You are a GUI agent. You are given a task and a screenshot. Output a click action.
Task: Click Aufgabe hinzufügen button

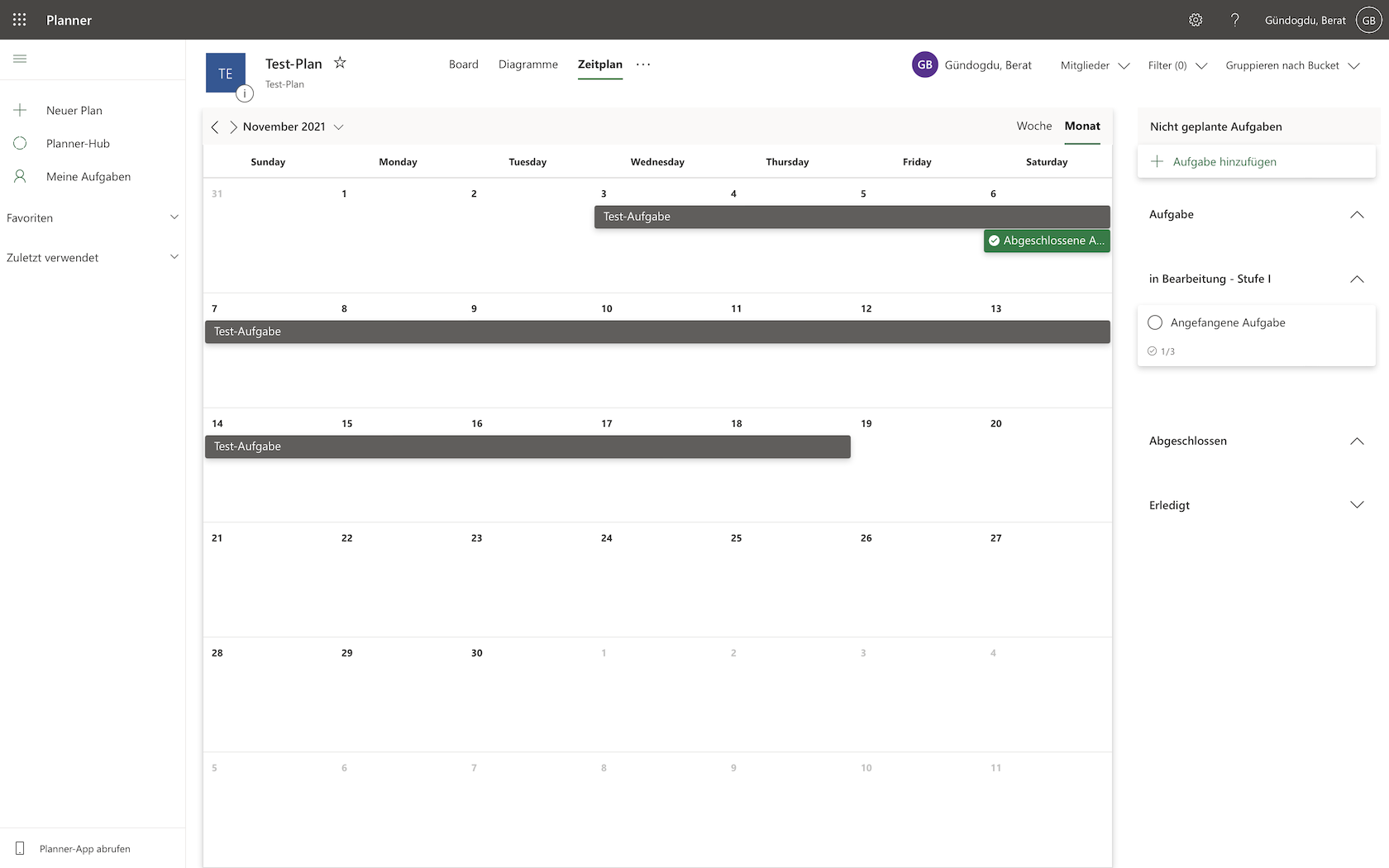point(1257,161)
